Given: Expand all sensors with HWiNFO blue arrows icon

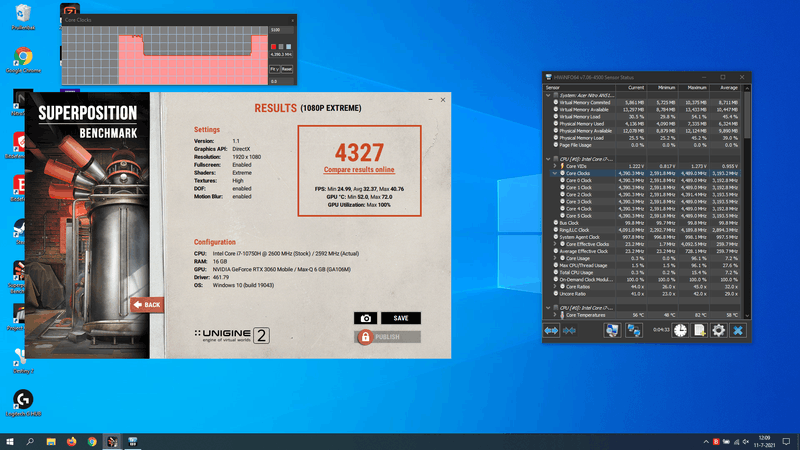Looking at the screenshot, I should [551, 331].
